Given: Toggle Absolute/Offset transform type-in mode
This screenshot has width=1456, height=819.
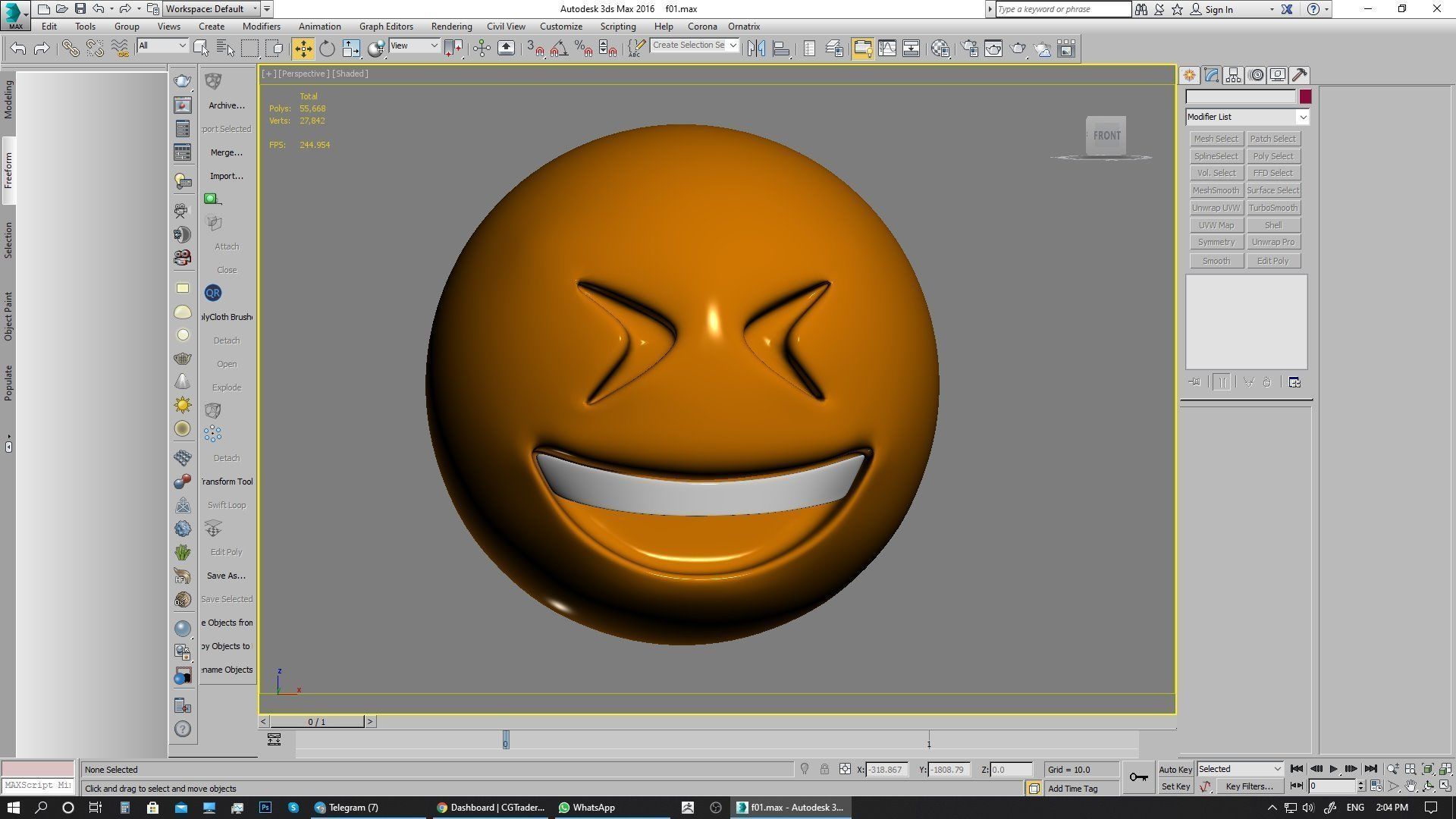Looking at the screenshot, I should 845,769.
